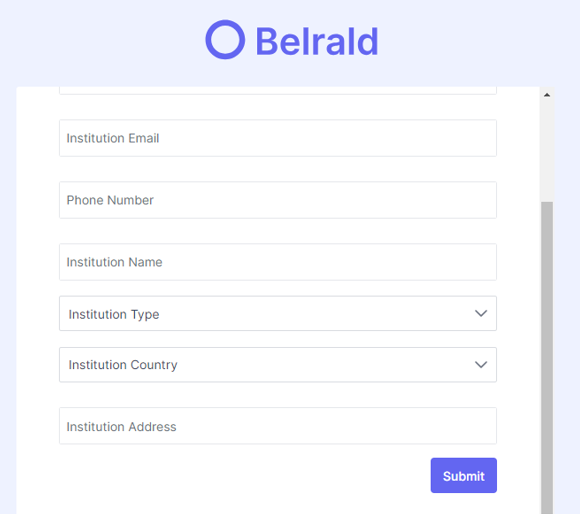
Task: Click the scrollbar up arrow
Action: (x=547, y=95)
